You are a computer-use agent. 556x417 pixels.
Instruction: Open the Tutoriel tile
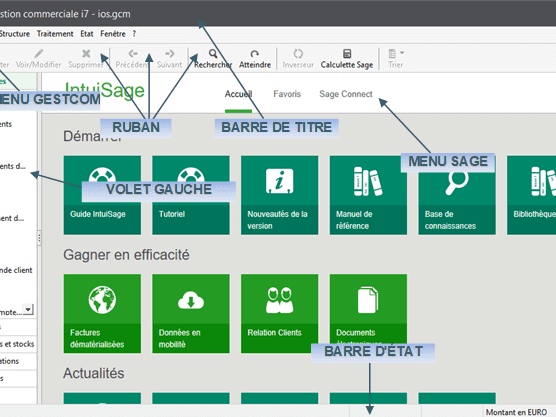191,195
